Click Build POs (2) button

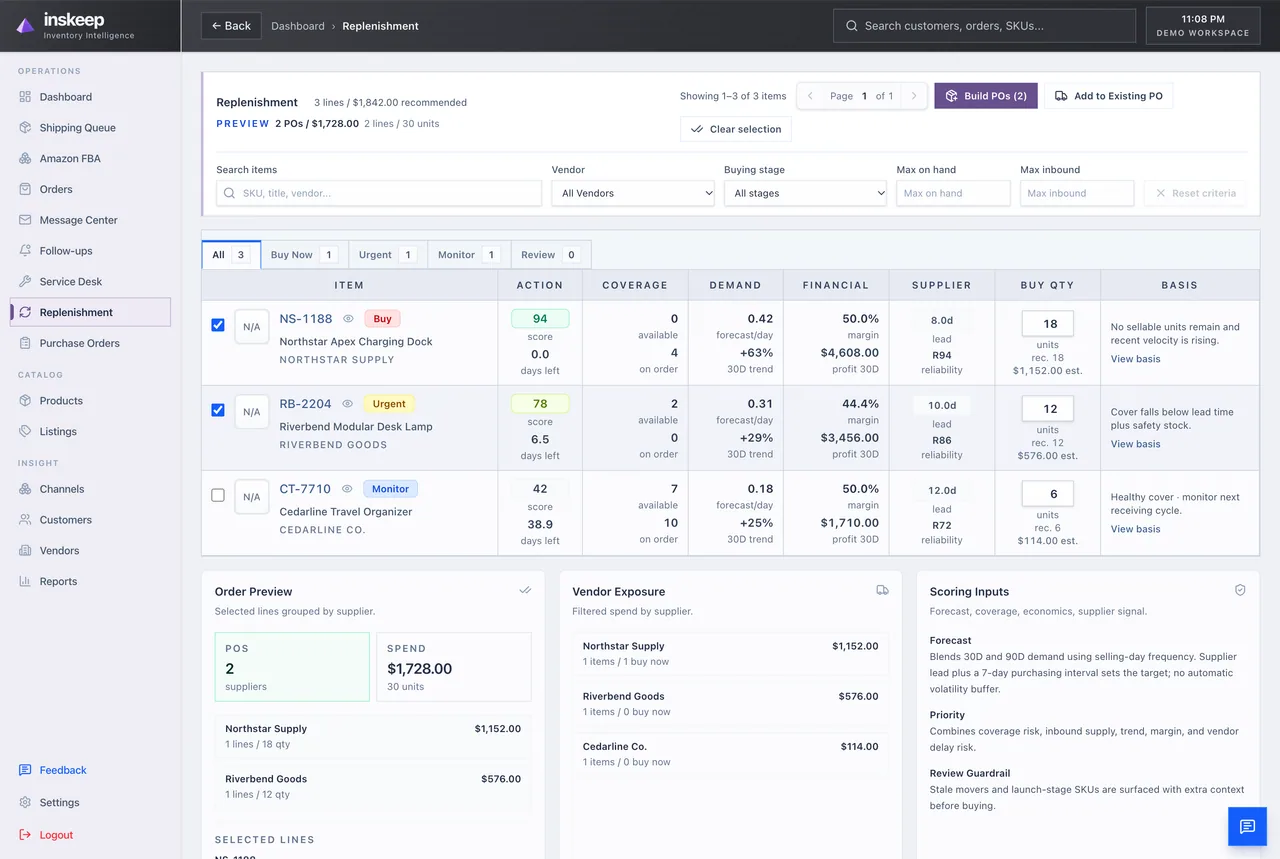click(986, 96)
